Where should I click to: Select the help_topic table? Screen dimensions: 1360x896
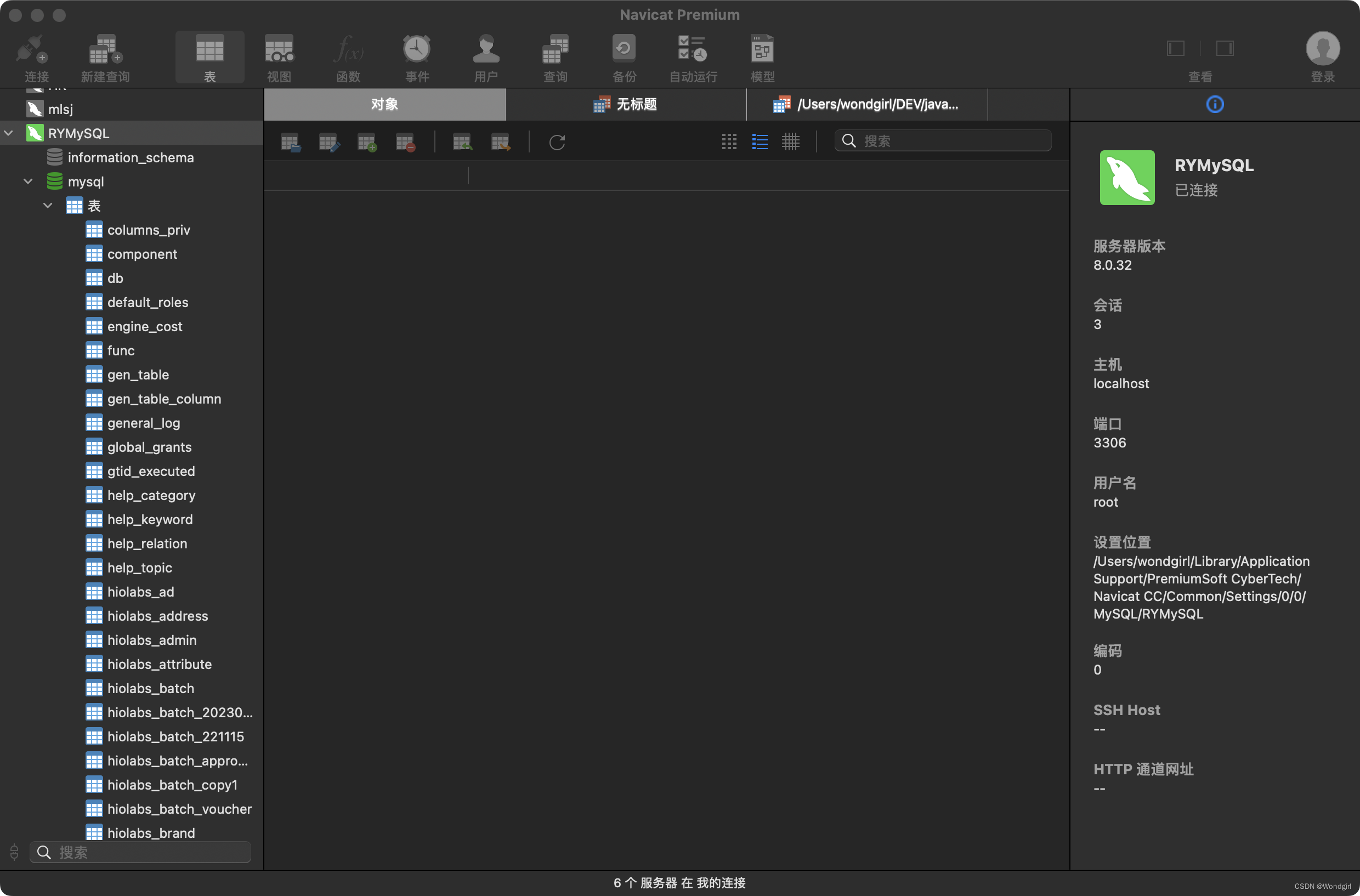coord(132,568)
